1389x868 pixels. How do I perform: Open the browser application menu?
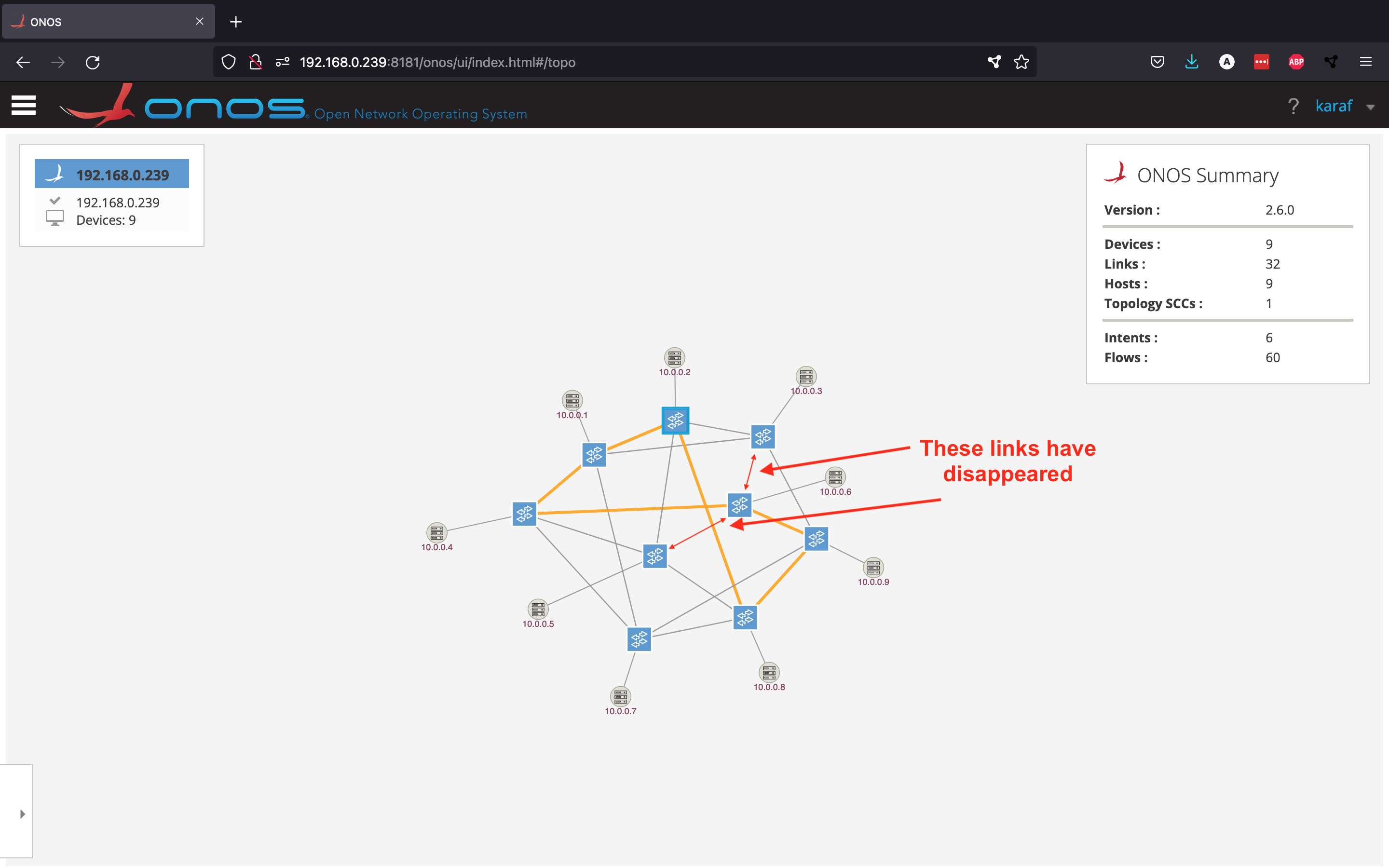1365,62
